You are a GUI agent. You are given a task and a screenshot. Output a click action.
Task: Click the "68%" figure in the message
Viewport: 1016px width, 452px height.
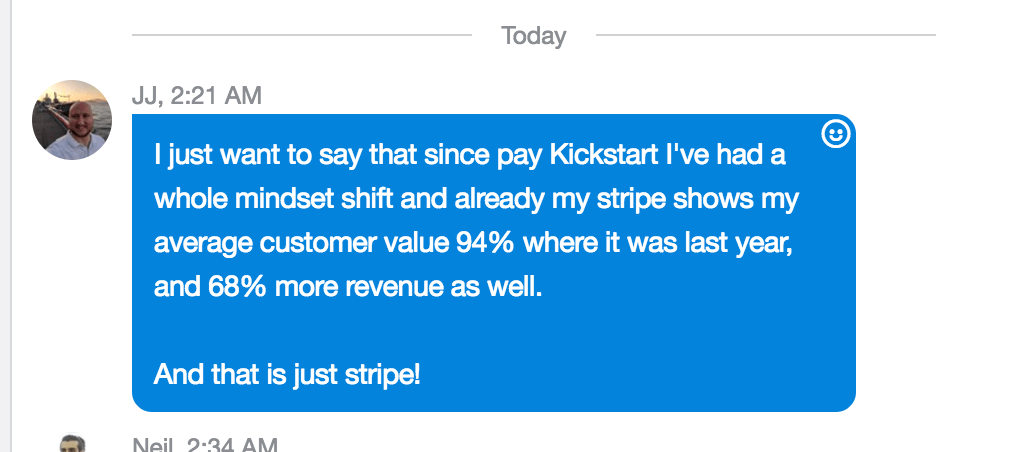point(237,287)
